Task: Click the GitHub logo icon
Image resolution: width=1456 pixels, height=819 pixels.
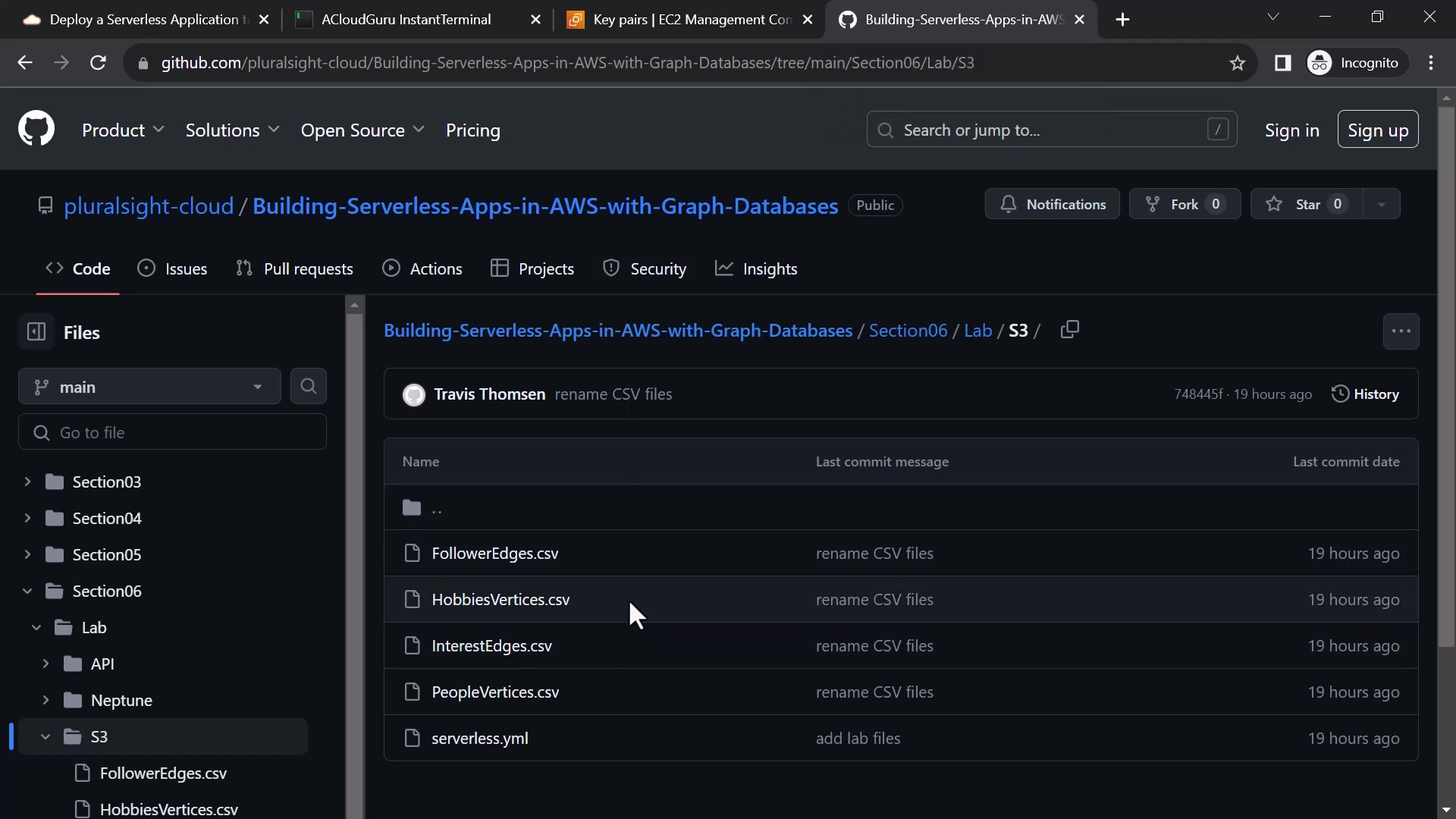Action: coord(36,130)
